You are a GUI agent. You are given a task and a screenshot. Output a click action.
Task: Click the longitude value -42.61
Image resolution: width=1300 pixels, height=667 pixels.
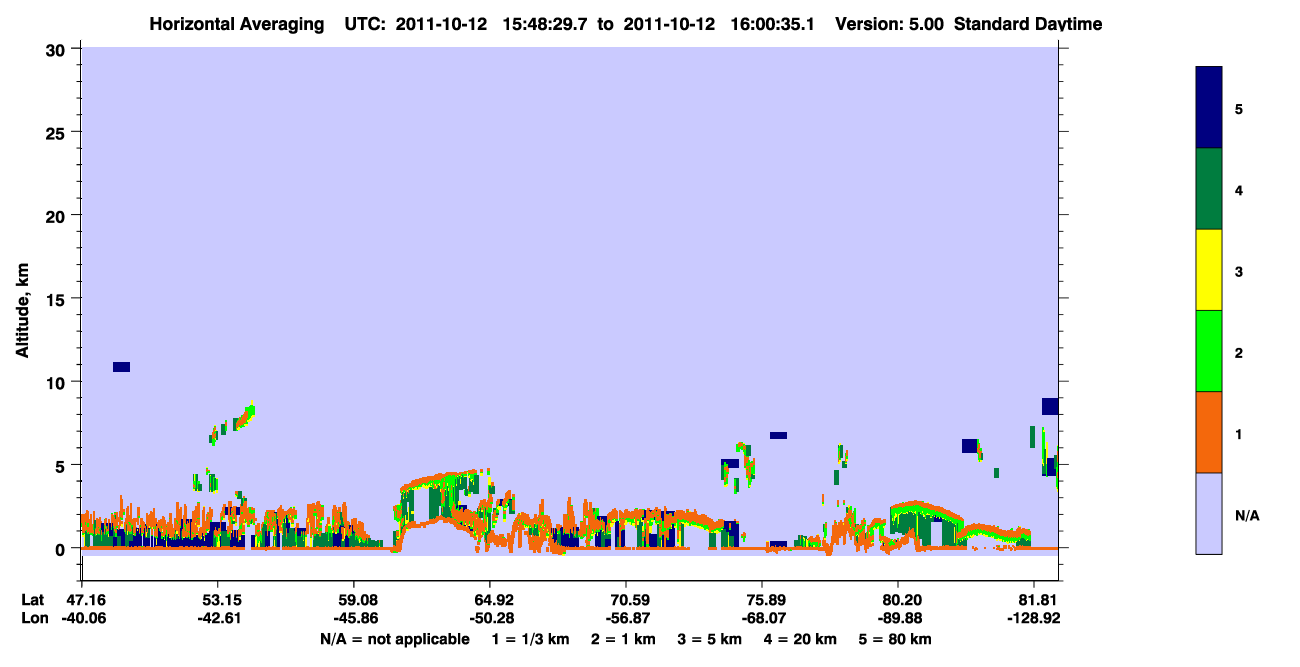tap(219, 618)
